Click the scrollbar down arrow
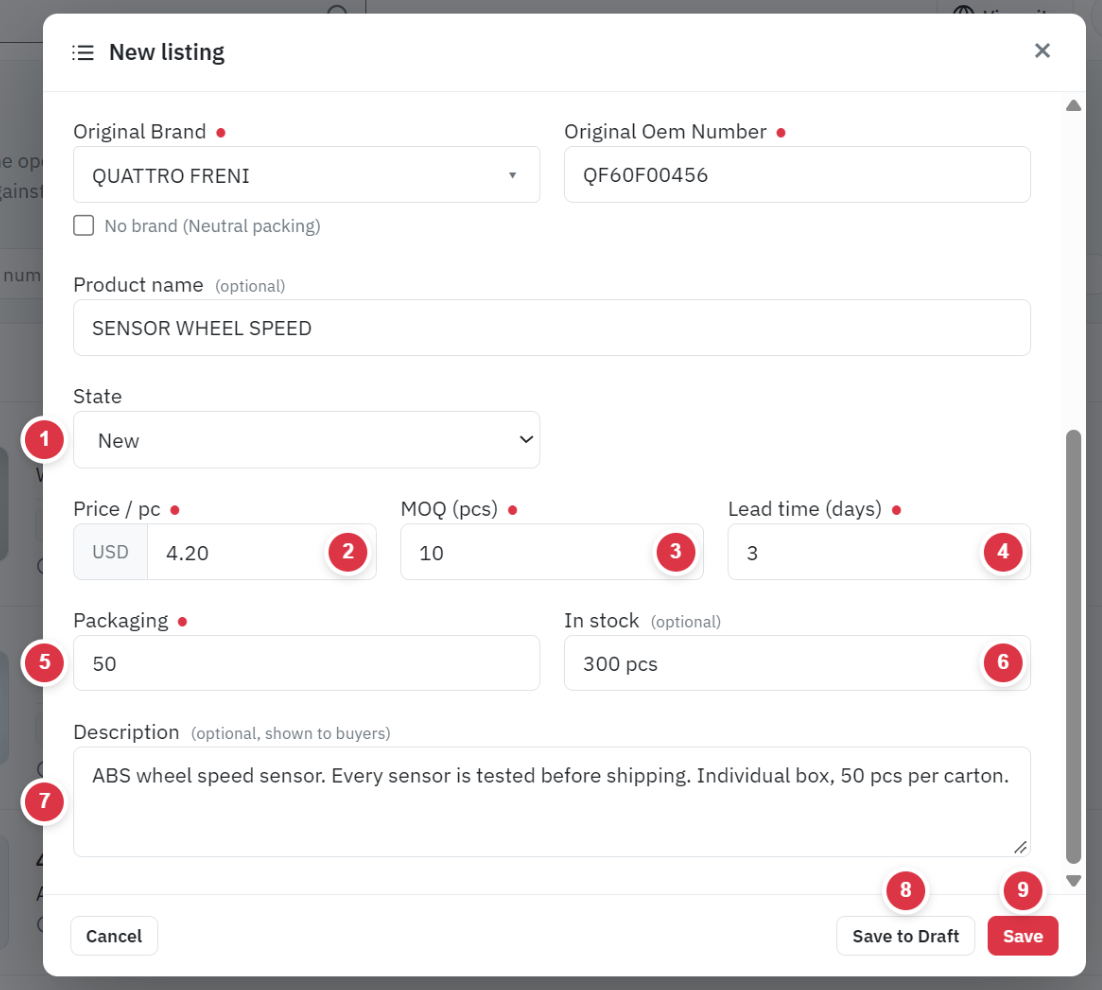Viewport: 1102px width, 990px height. (x=1073, y=881)
